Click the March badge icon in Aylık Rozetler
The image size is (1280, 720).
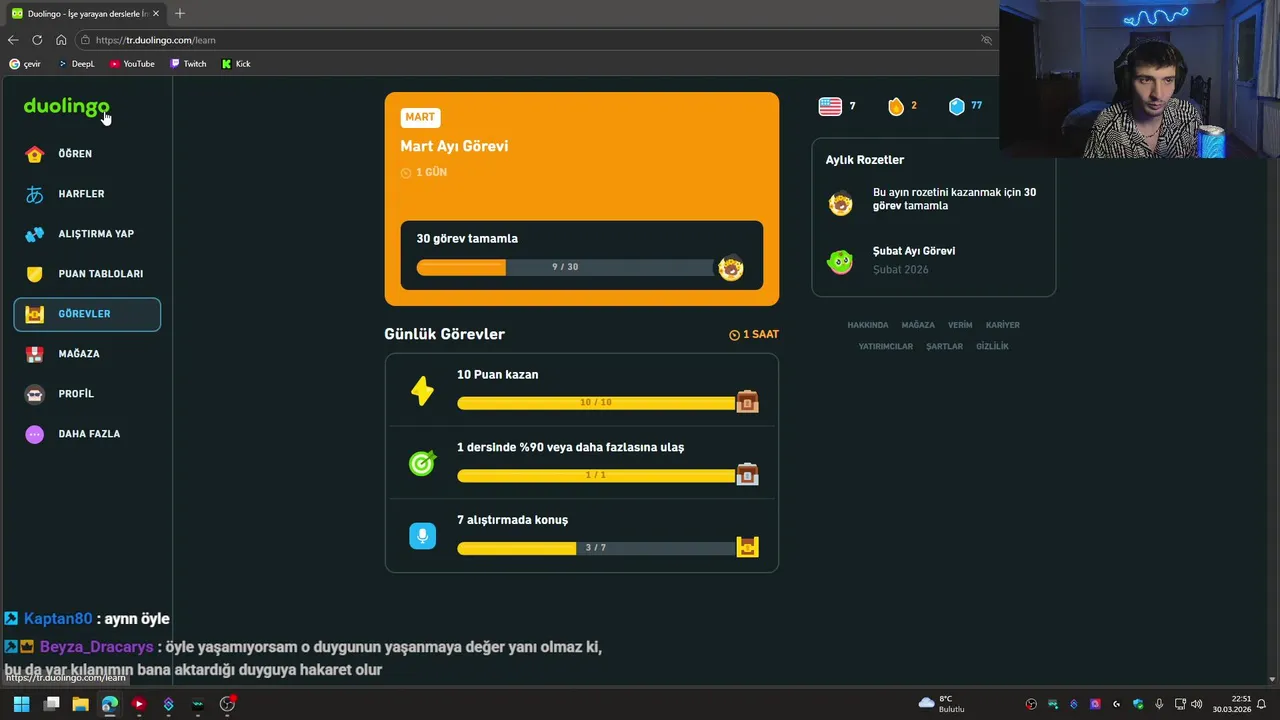tap(840, 203)
